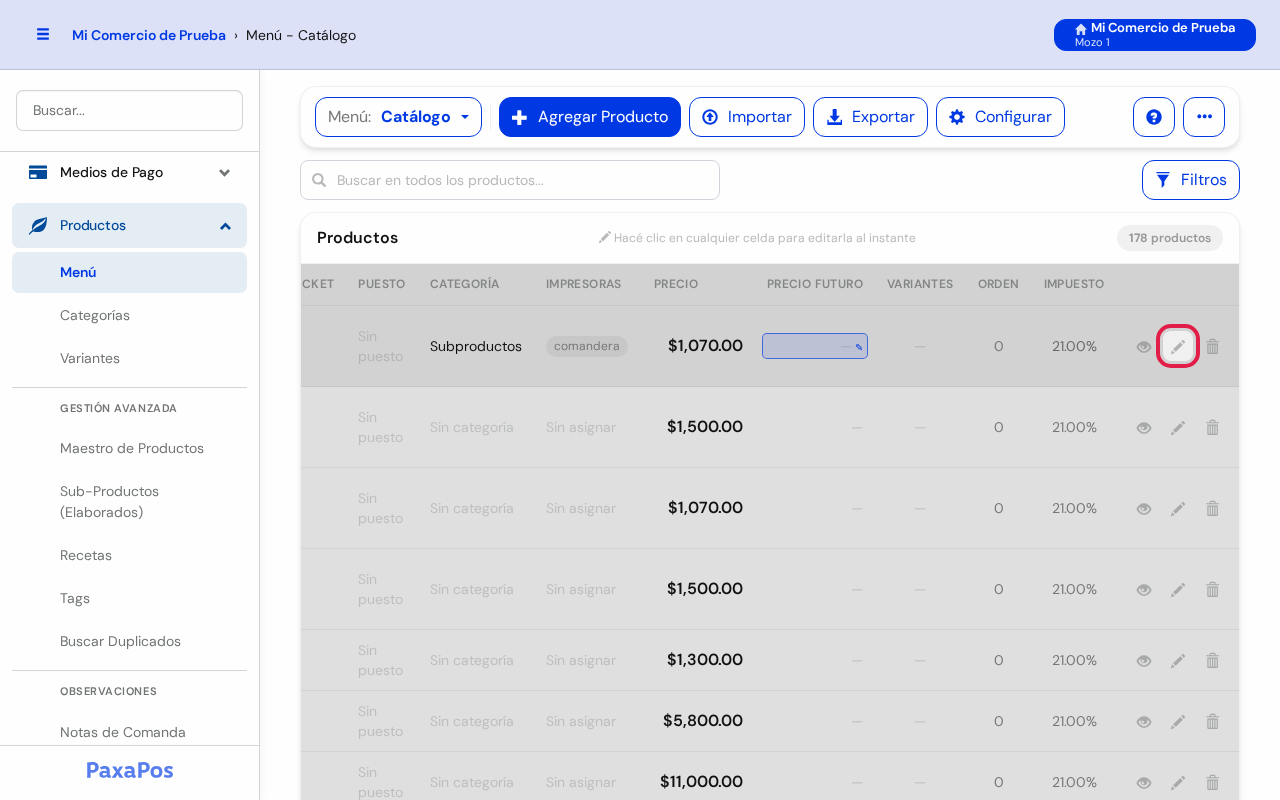Click the trash icon in the $11,000.00 row
1280x800 pixels.
coord(1212,782)
